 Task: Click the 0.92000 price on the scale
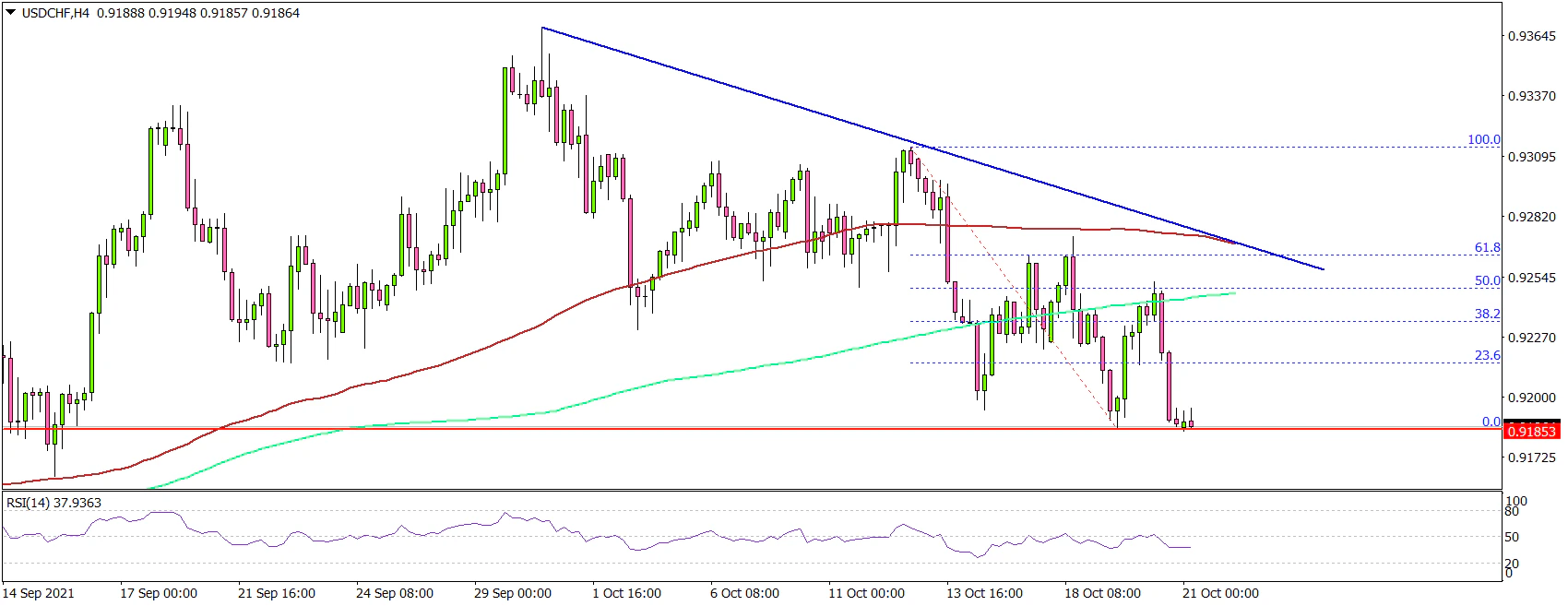(x=1531, y=398)
